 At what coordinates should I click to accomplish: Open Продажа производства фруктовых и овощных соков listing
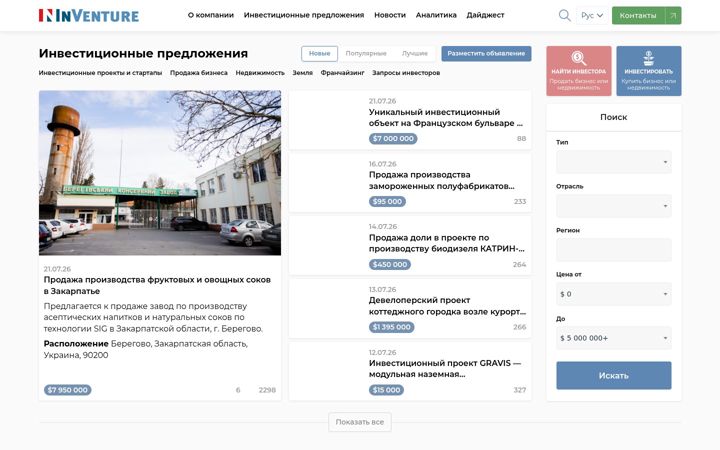point(157,285)
